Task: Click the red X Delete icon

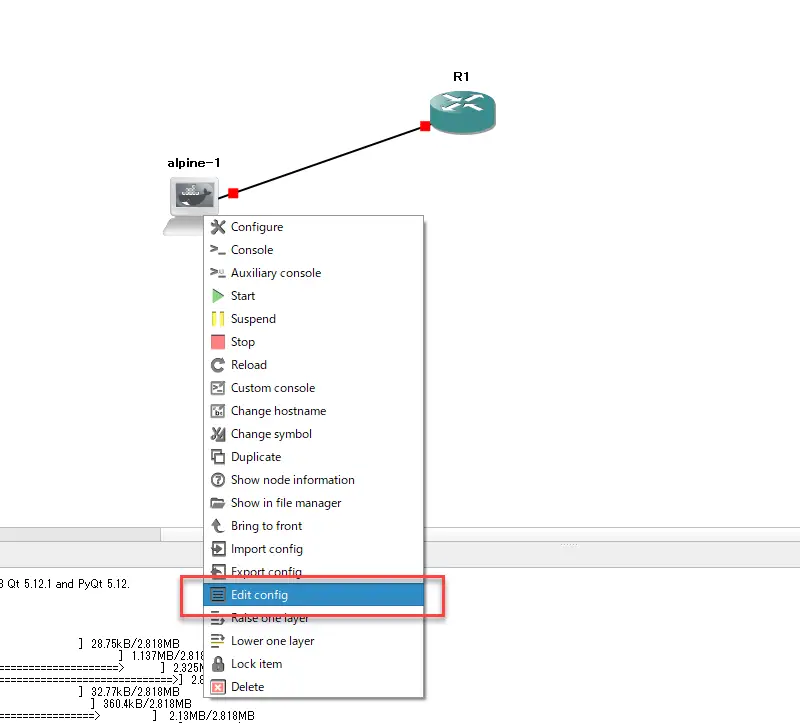Action: 218,687
